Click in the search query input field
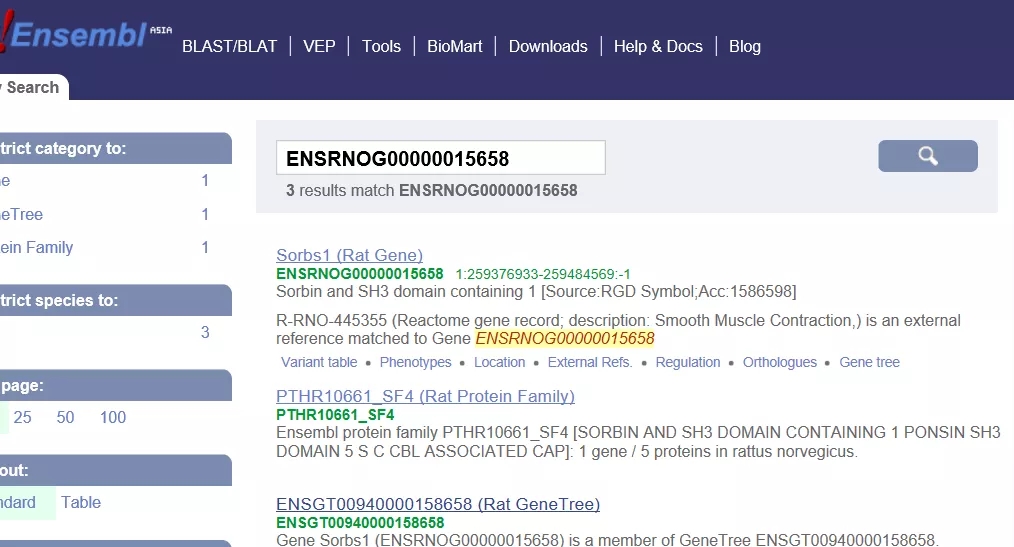Viewport: 1014px width, 547px height. tap(440, 158)
